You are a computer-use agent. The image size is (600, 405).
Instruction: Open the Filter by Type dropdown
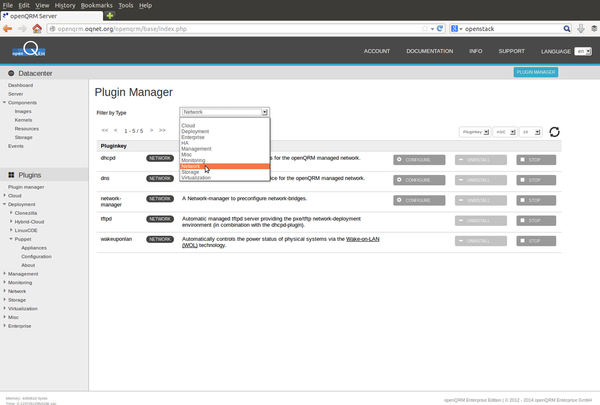click(225, 112)
